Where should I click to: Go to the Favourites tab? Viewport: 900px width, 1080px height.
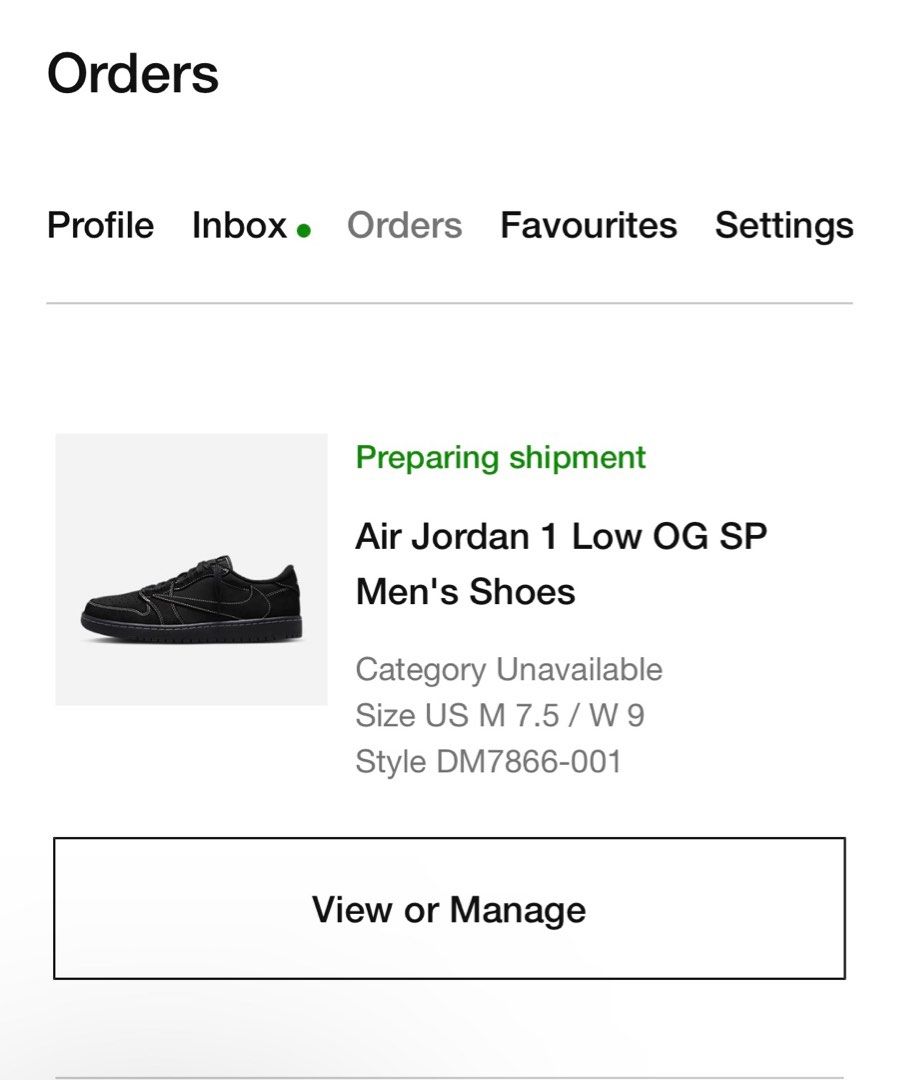(x=588, y=226)
